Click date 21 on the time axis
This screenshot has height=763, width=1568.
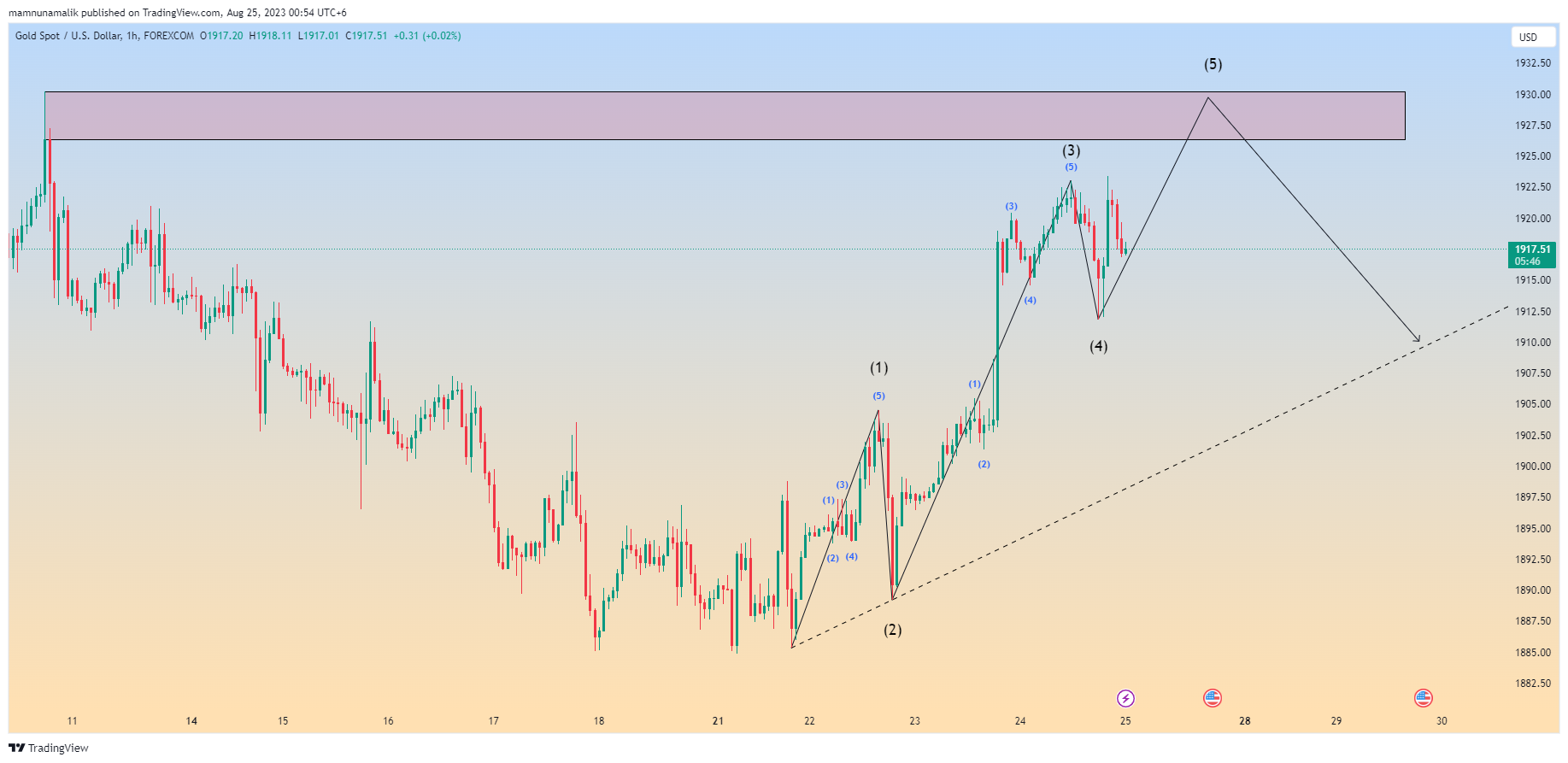tap(718, 721)
